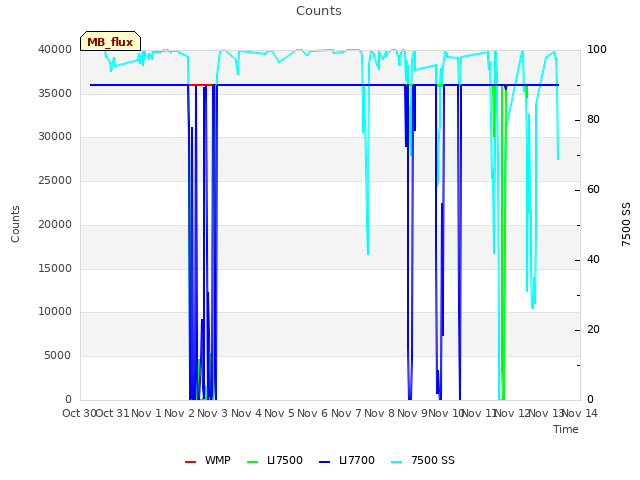Toggle the 7500 SS legend entry

[422, 460]
